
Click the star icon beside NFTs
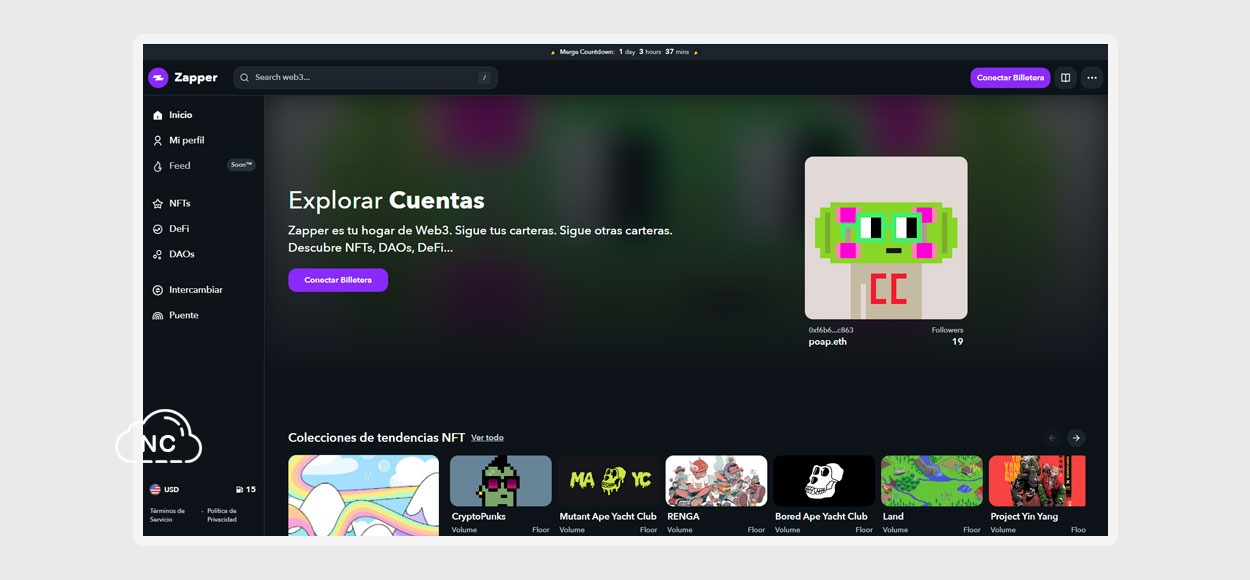click(x=157, y=204)
